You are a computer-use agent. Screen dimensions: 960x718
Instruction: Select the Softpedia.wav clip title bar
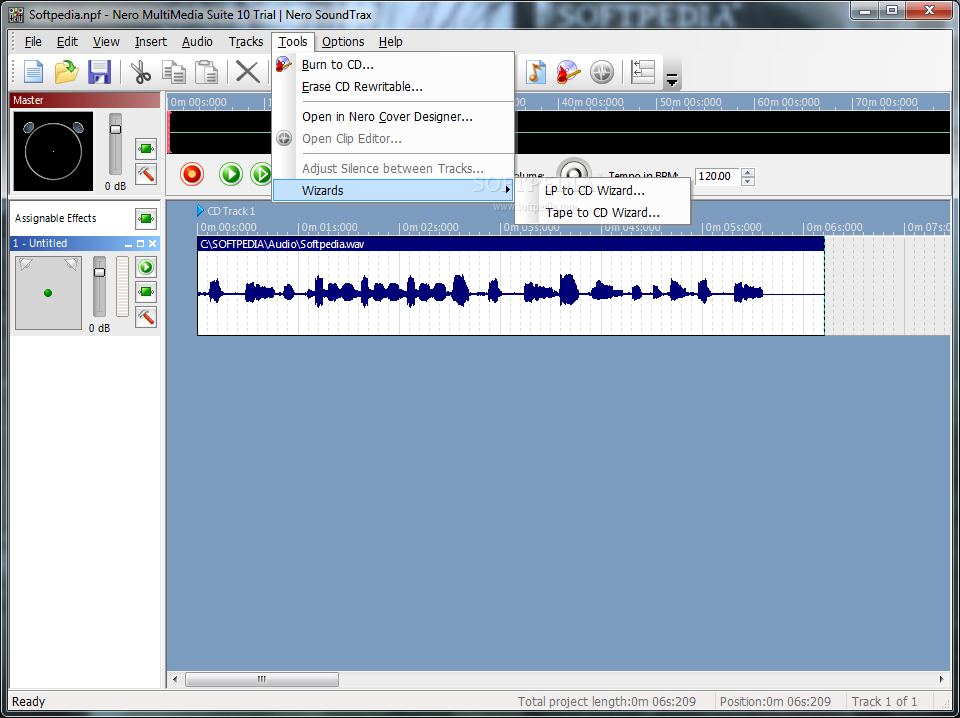(x=511, y=244)
